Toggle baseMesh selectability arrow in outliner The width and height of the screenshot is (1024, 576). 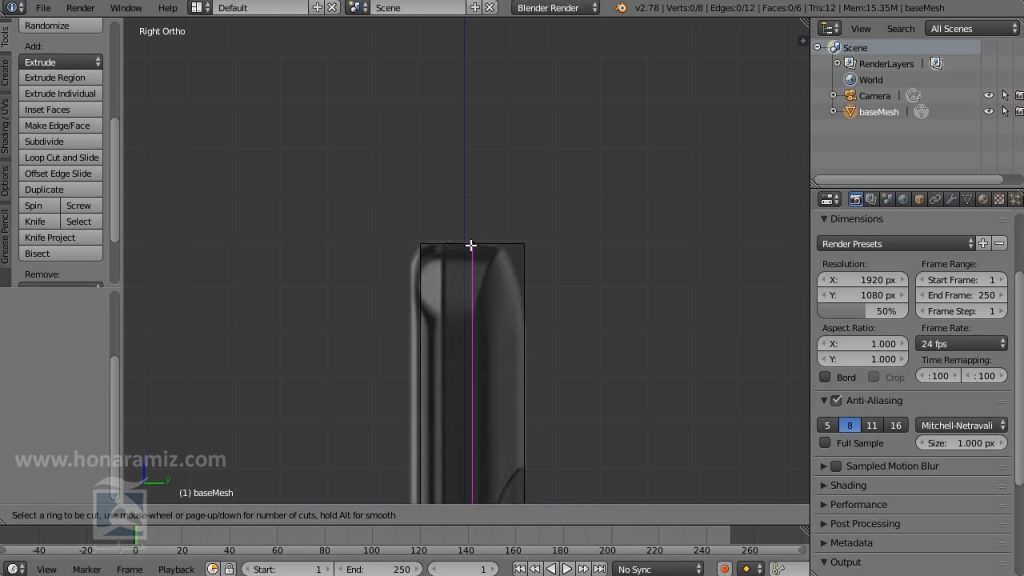[1004, 112]
